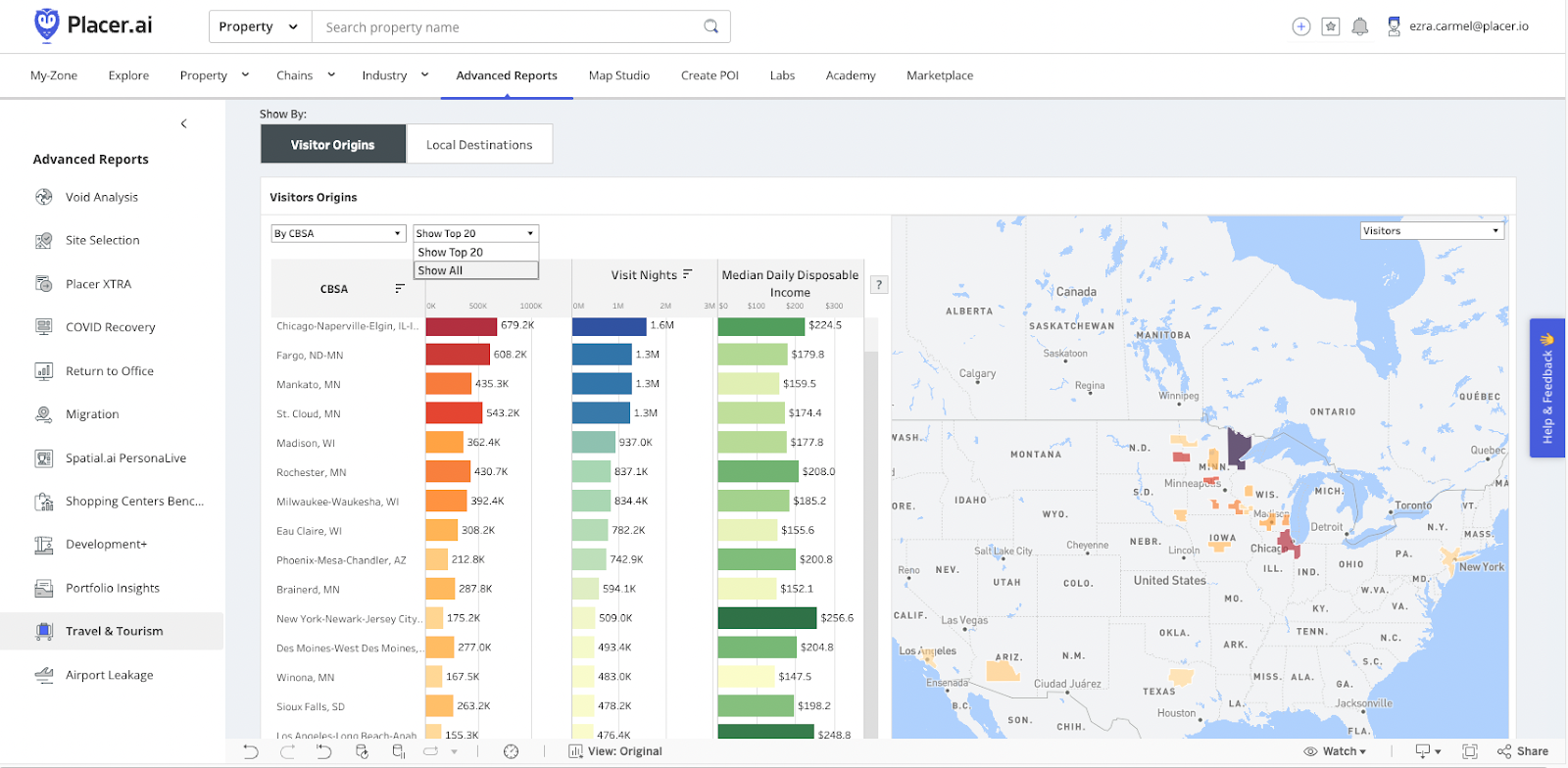The image size is (1568, 768).
Task: Click the fullscreen icon in bottom toolbar
Action: point(1470,751)
